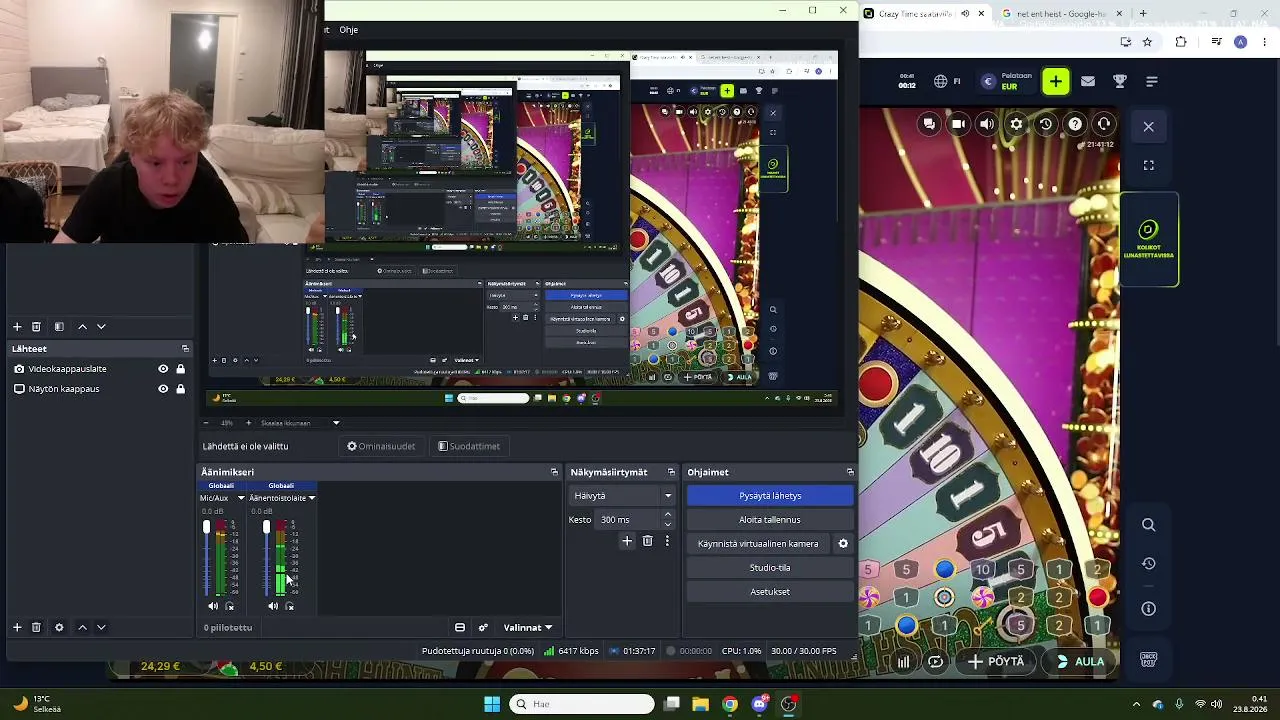1280x720 pixels.
Task: Show hidden system tray icons chevron
Action: click(1136, 704)
